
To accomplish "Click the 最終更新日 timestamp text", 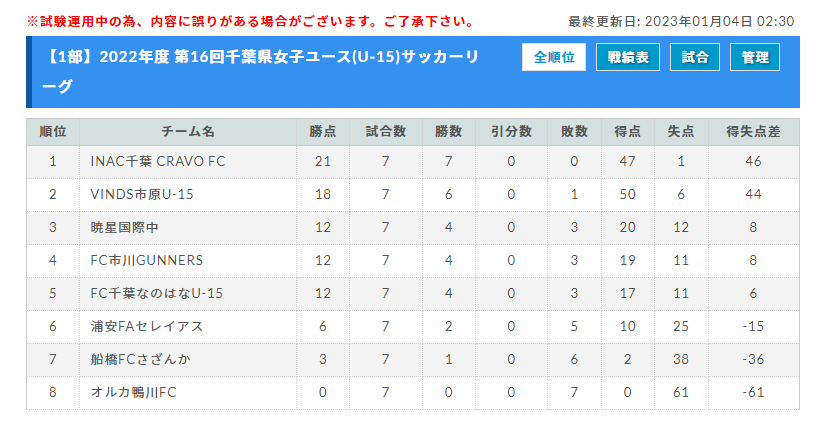I will tap(681, 21).
